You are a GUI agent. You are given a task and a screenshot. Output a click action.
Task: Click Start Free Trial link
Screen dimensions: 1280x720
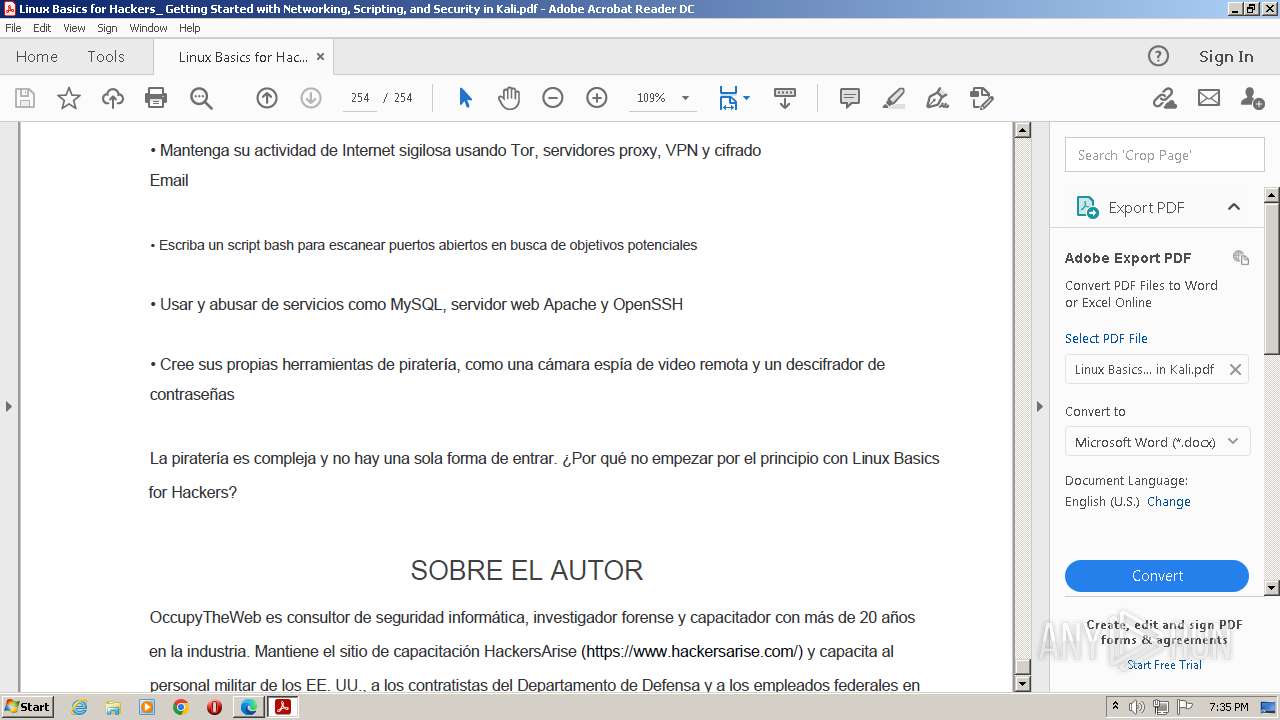pos(1164,665)
